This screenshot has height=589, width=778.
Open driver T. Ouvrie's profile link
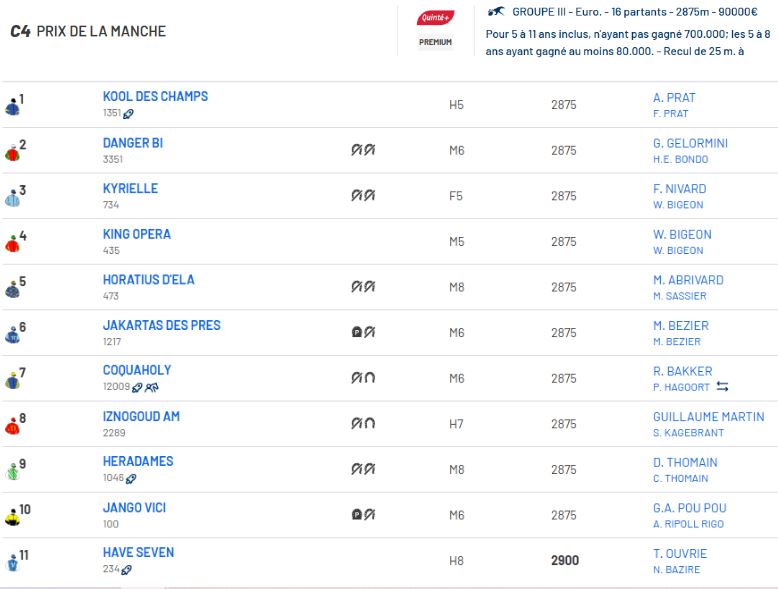coord(679,553)
